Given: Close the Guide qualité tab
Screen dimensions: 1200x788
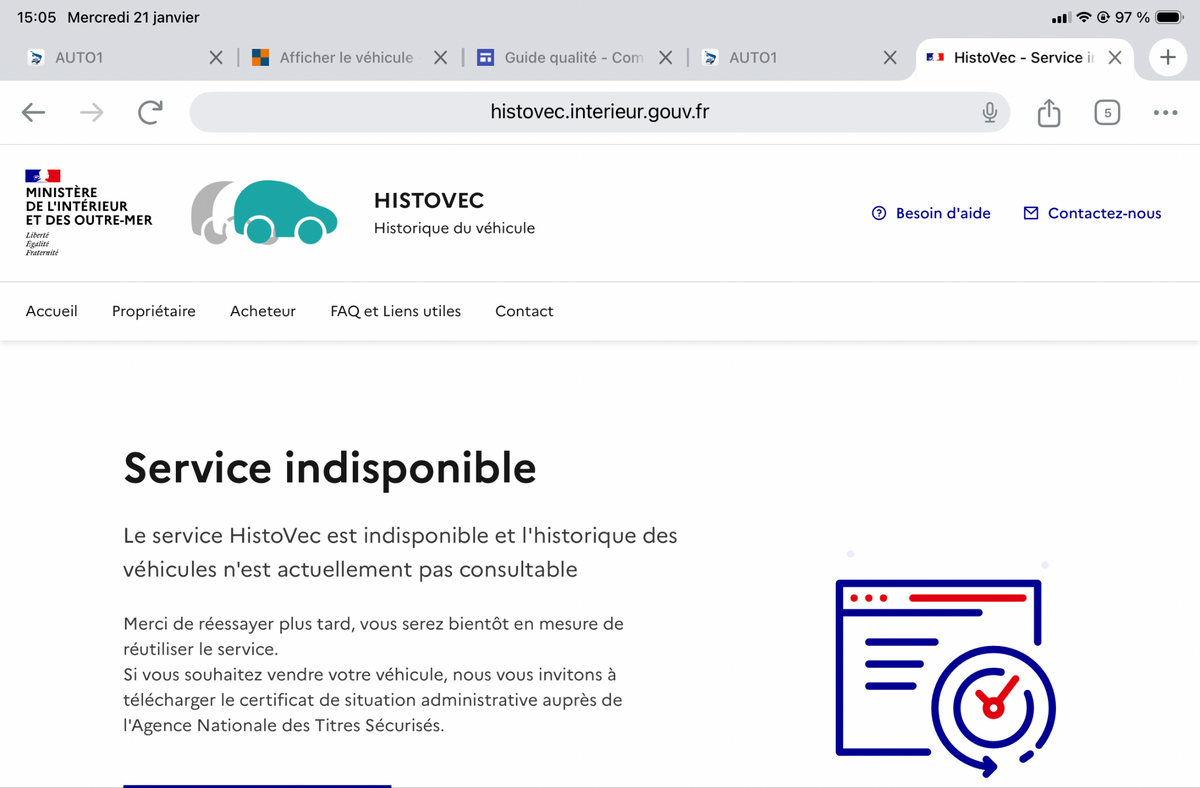Looking at the screenshot, I should [x=666, y=58].
